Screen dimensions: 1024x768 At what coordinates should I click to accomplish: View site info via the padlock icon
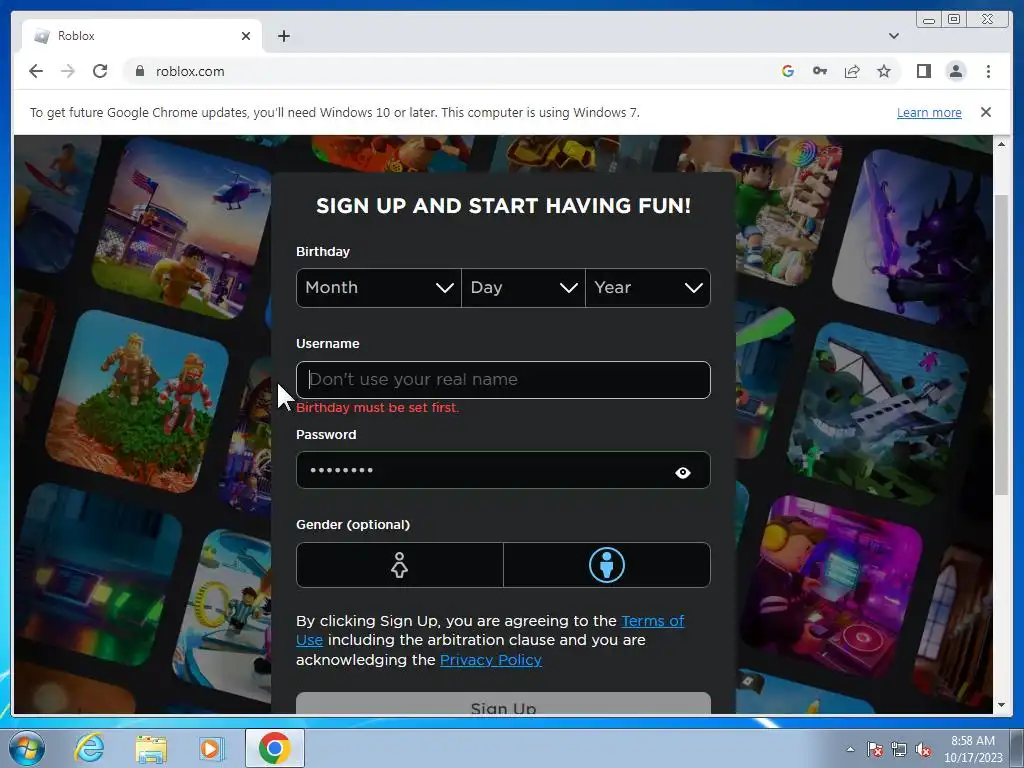(x=139, y=71)
